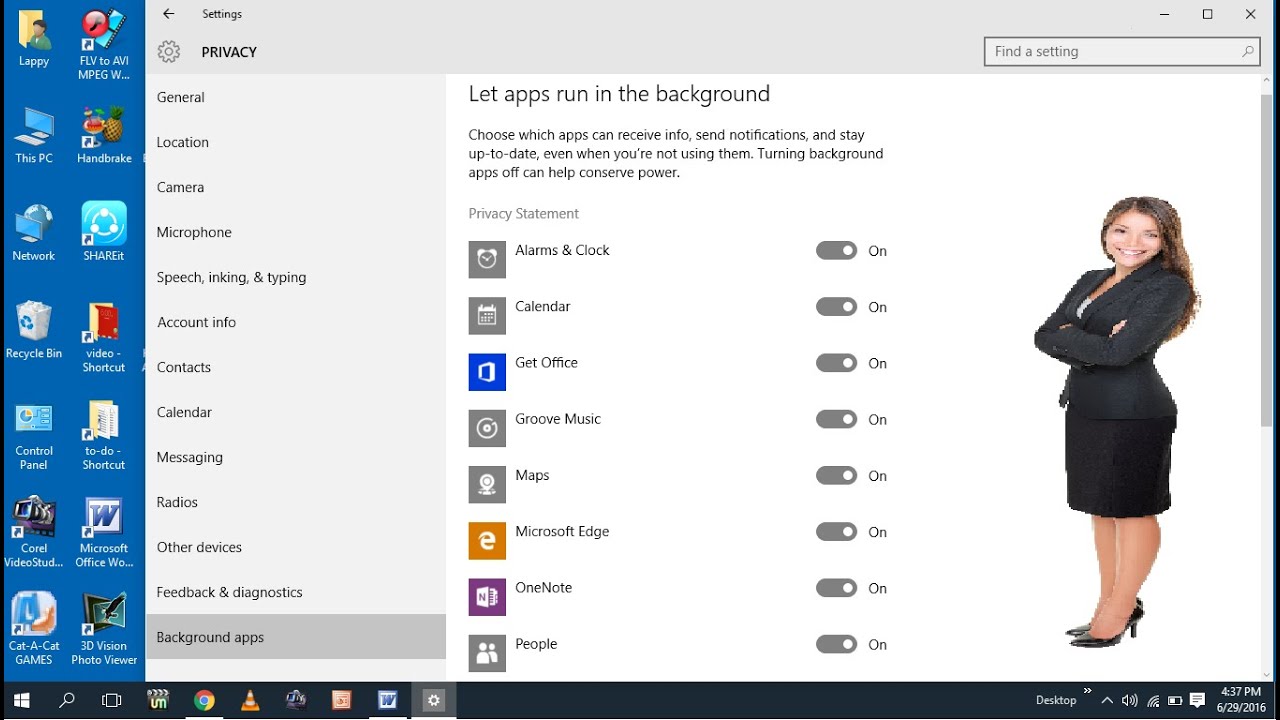
Task: Open the Messaging privacy section
Action: tap(296, 457)
